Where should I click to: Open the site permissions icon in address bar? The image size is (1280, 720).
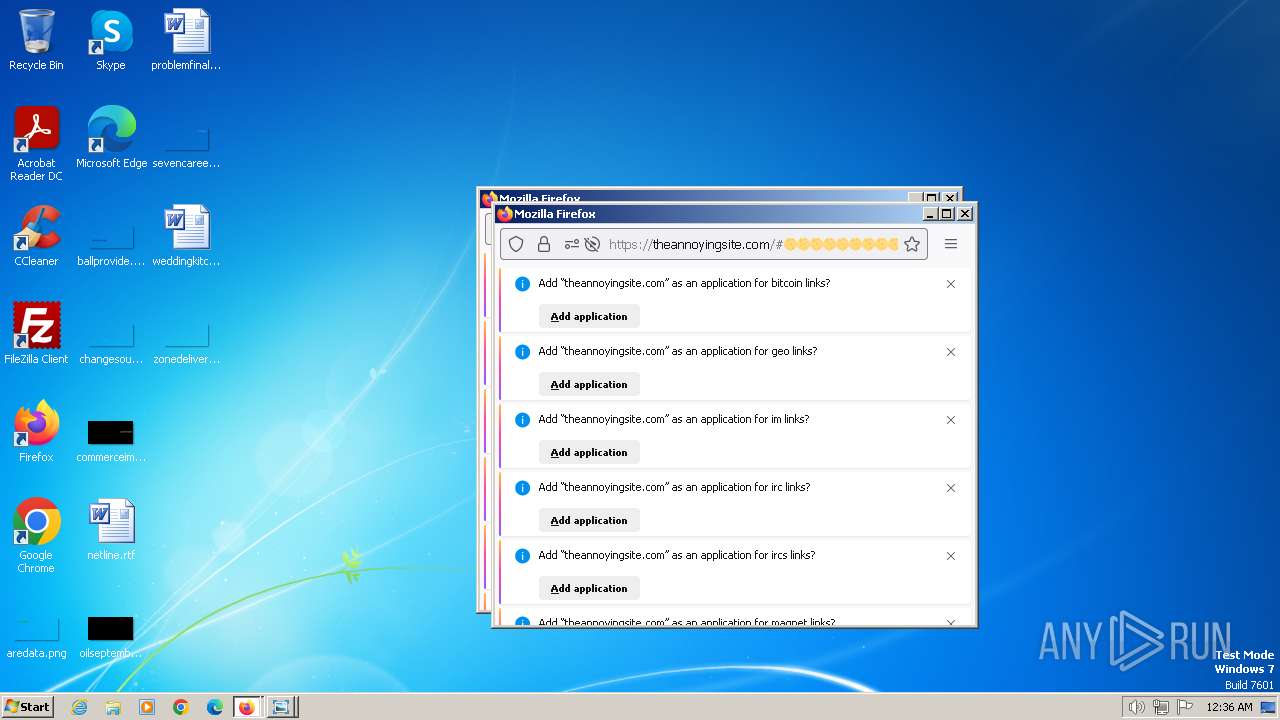[572, 244]
